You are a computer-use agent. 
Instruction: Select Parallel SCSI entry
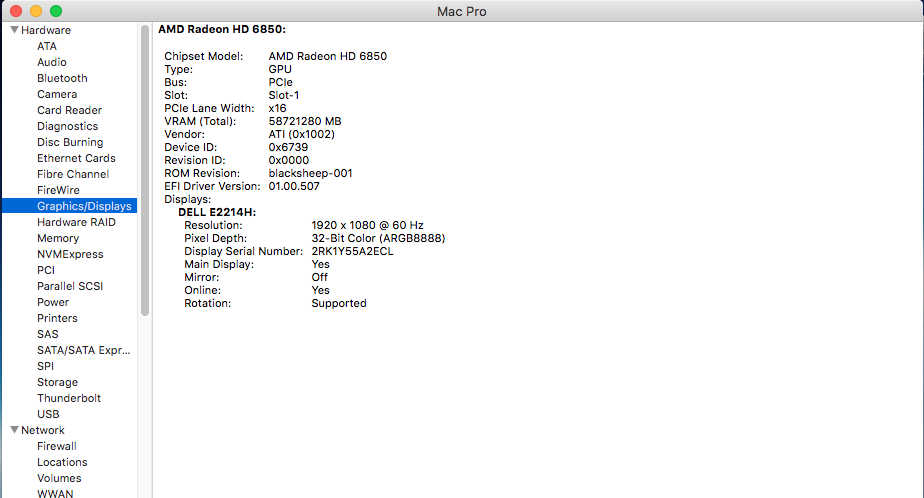click(x=70, y=286)
